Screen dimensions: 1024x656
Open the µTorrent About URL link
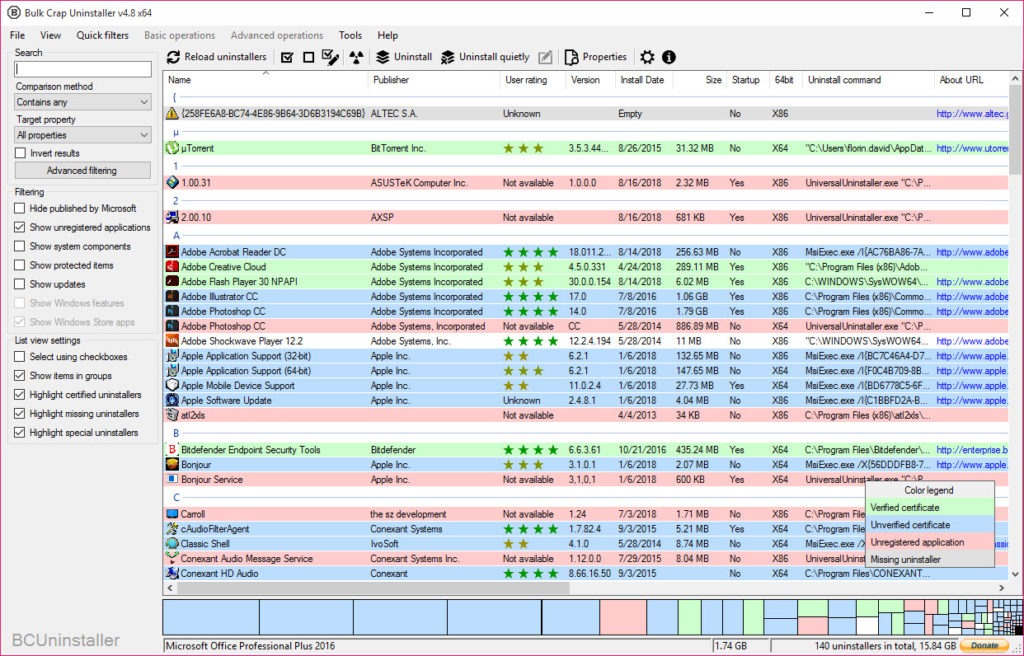[972, 148]
